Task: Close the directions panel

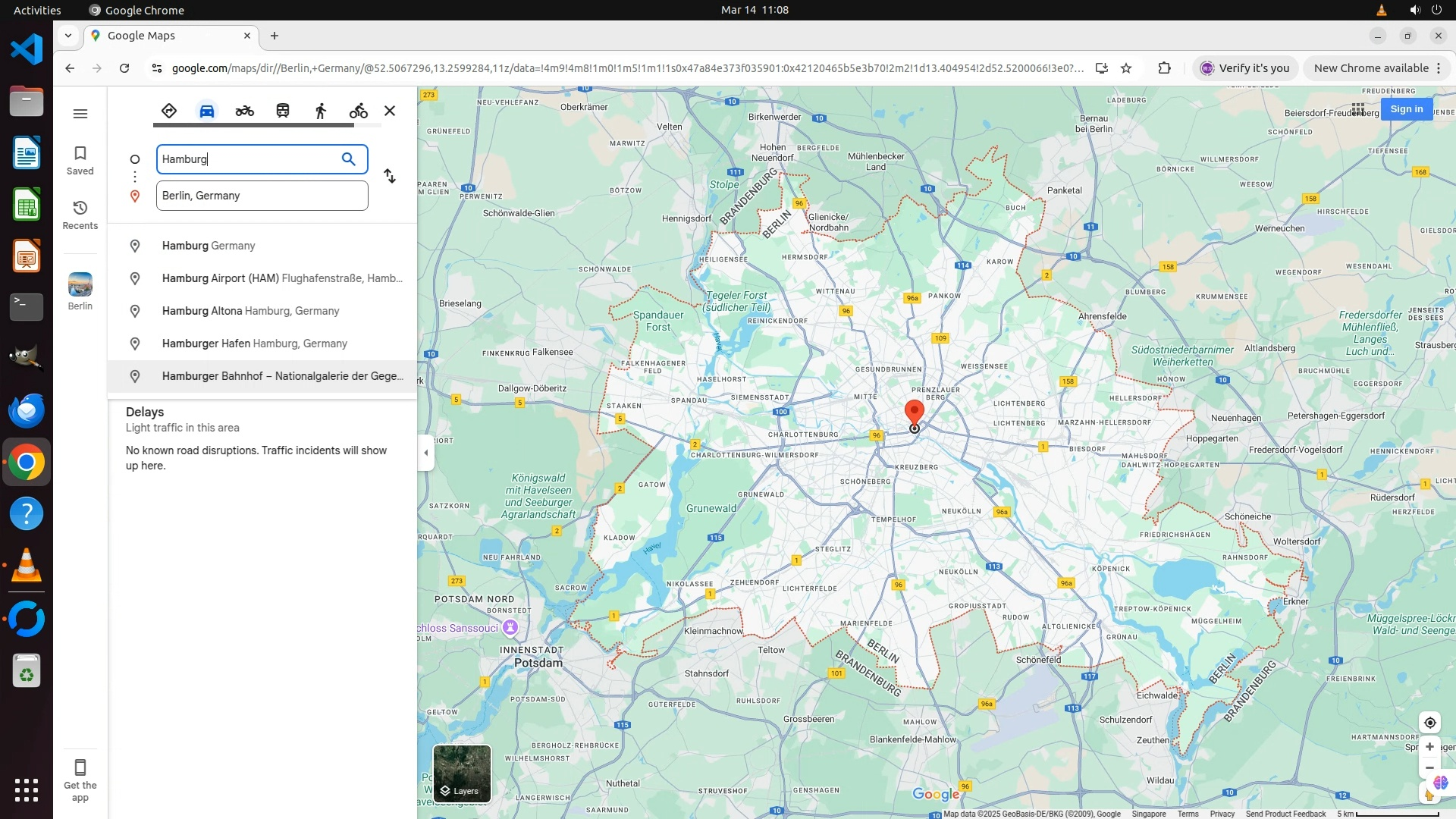Action: pyautogui.click(x=390, y=111)
